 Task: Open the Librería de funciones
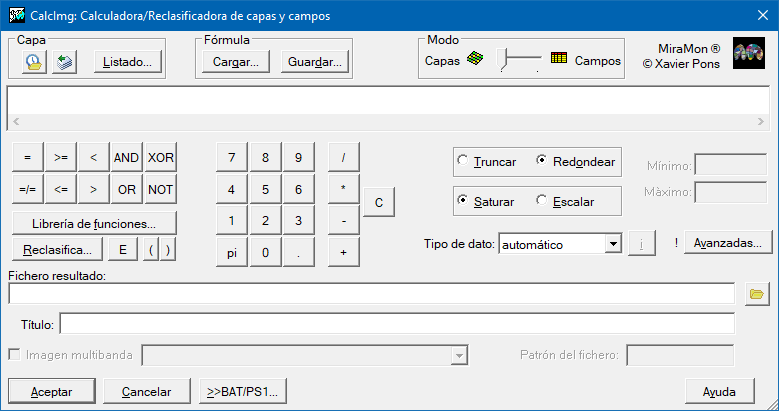(94, 224)
